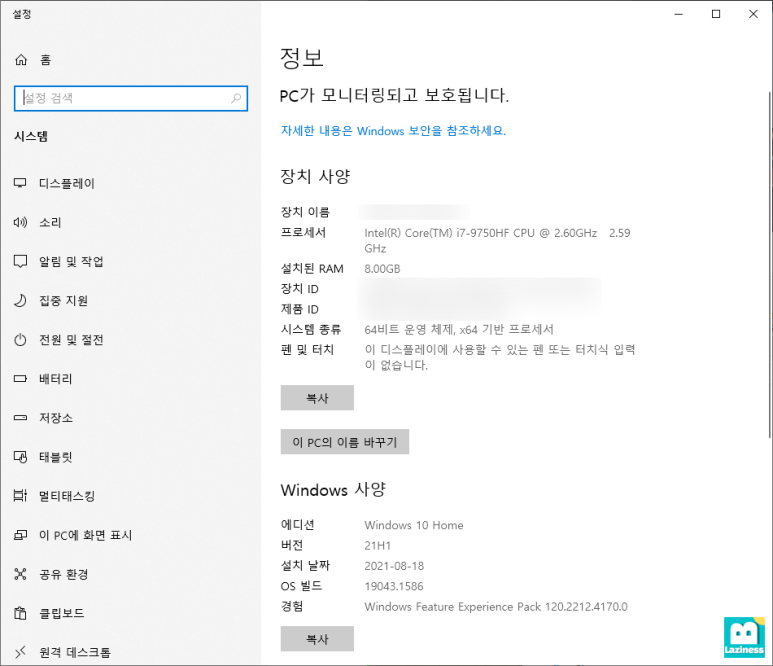Click the system type value 64비트 운영 체제
This screenshot has width=773, height=666.
[459, 329]
